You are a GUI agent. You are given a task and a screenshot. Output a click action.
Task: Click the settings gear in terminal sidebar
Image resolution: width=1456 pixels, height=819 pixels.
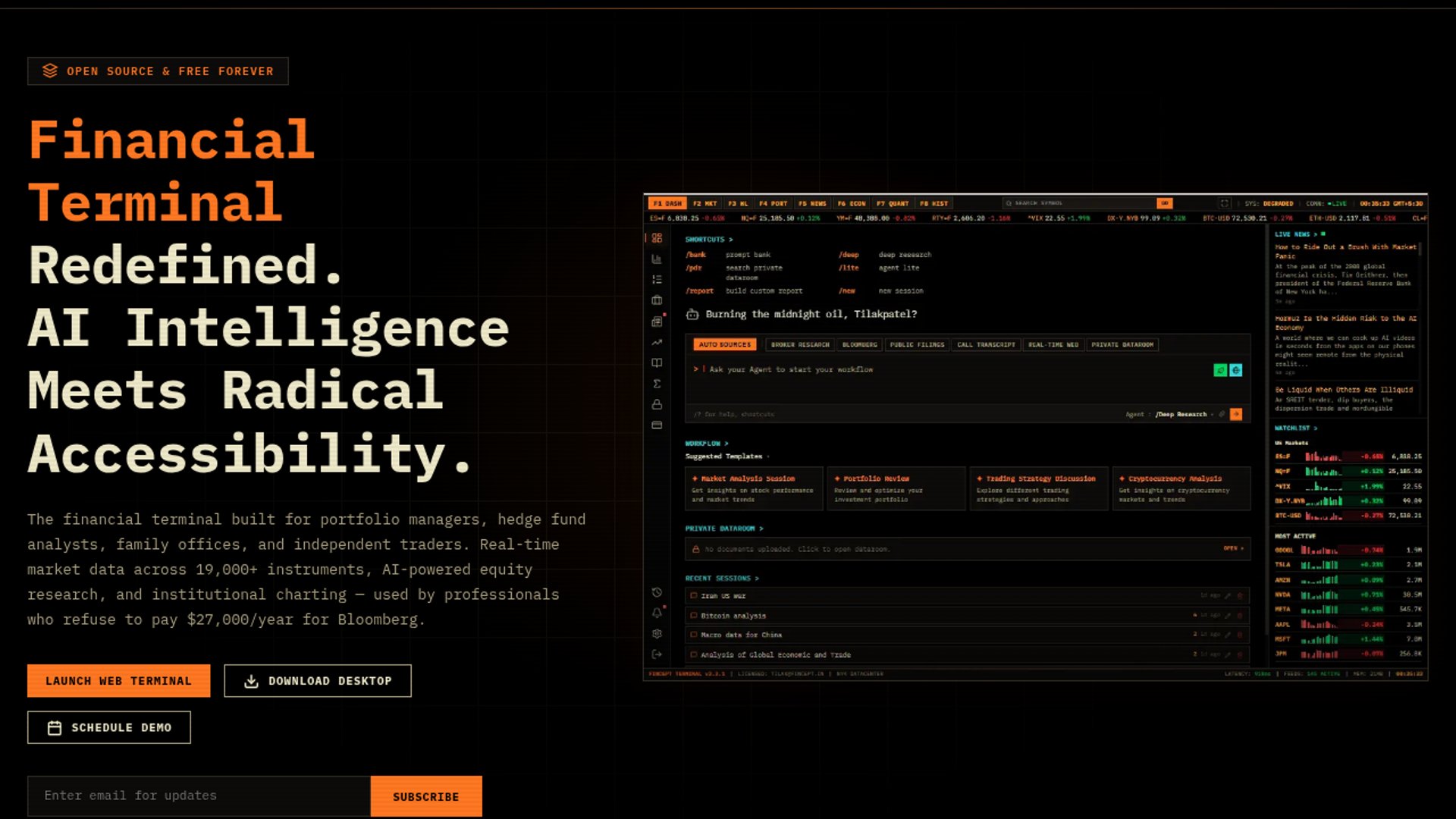[x=657, y=634]
